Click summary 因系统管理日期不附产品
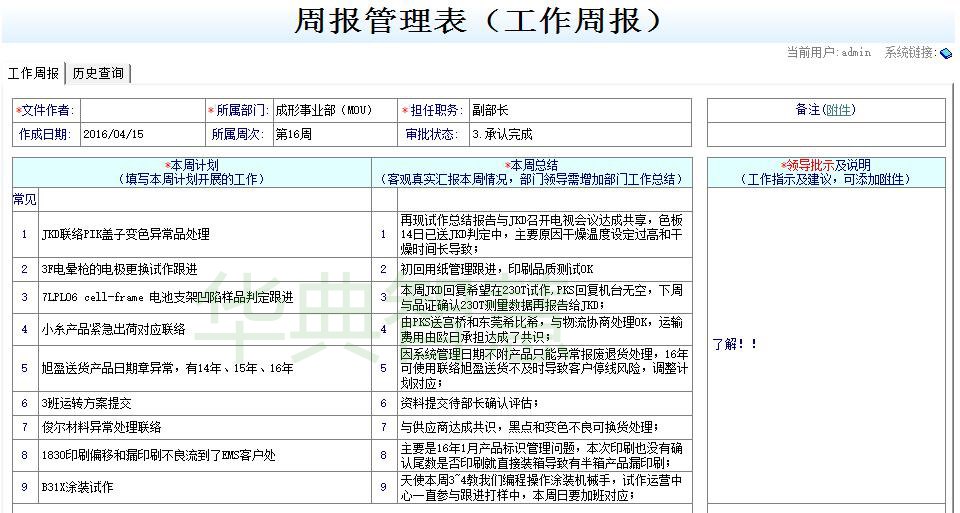Screen dimensions: 960x513 [x=544, y=369]
